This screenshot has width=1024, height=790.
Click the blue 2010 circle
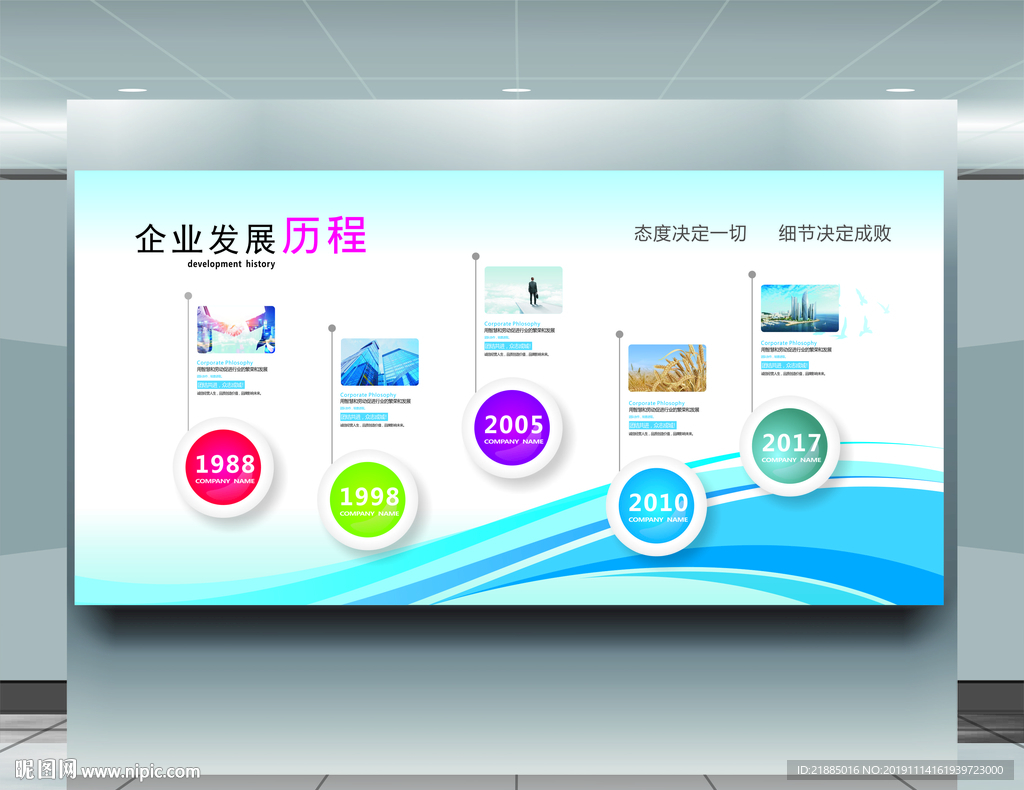click(x=657, y=505)
